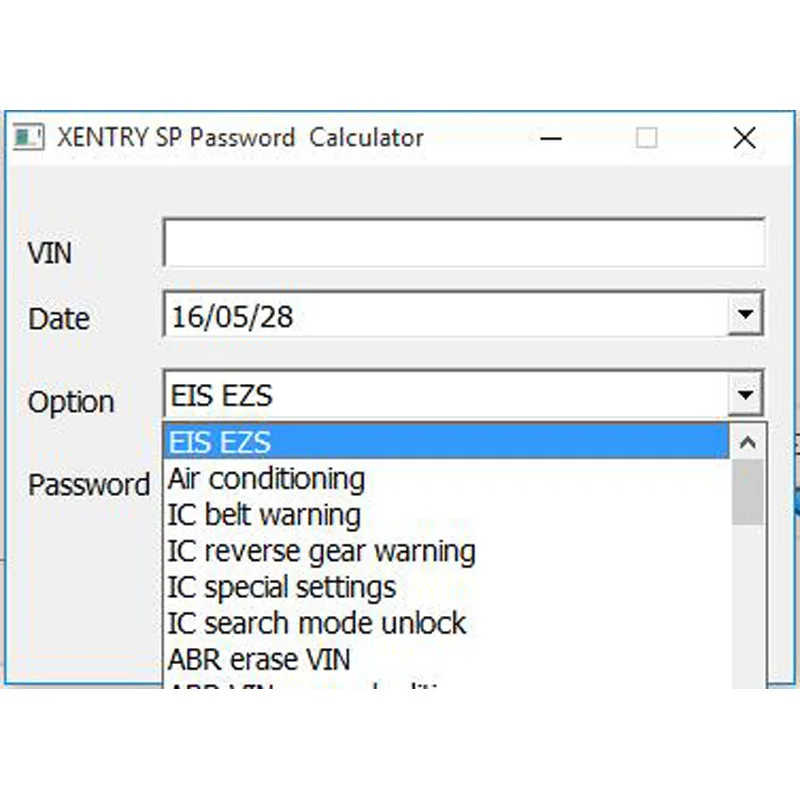Choose IC search mode unlock

coord(446,623)
